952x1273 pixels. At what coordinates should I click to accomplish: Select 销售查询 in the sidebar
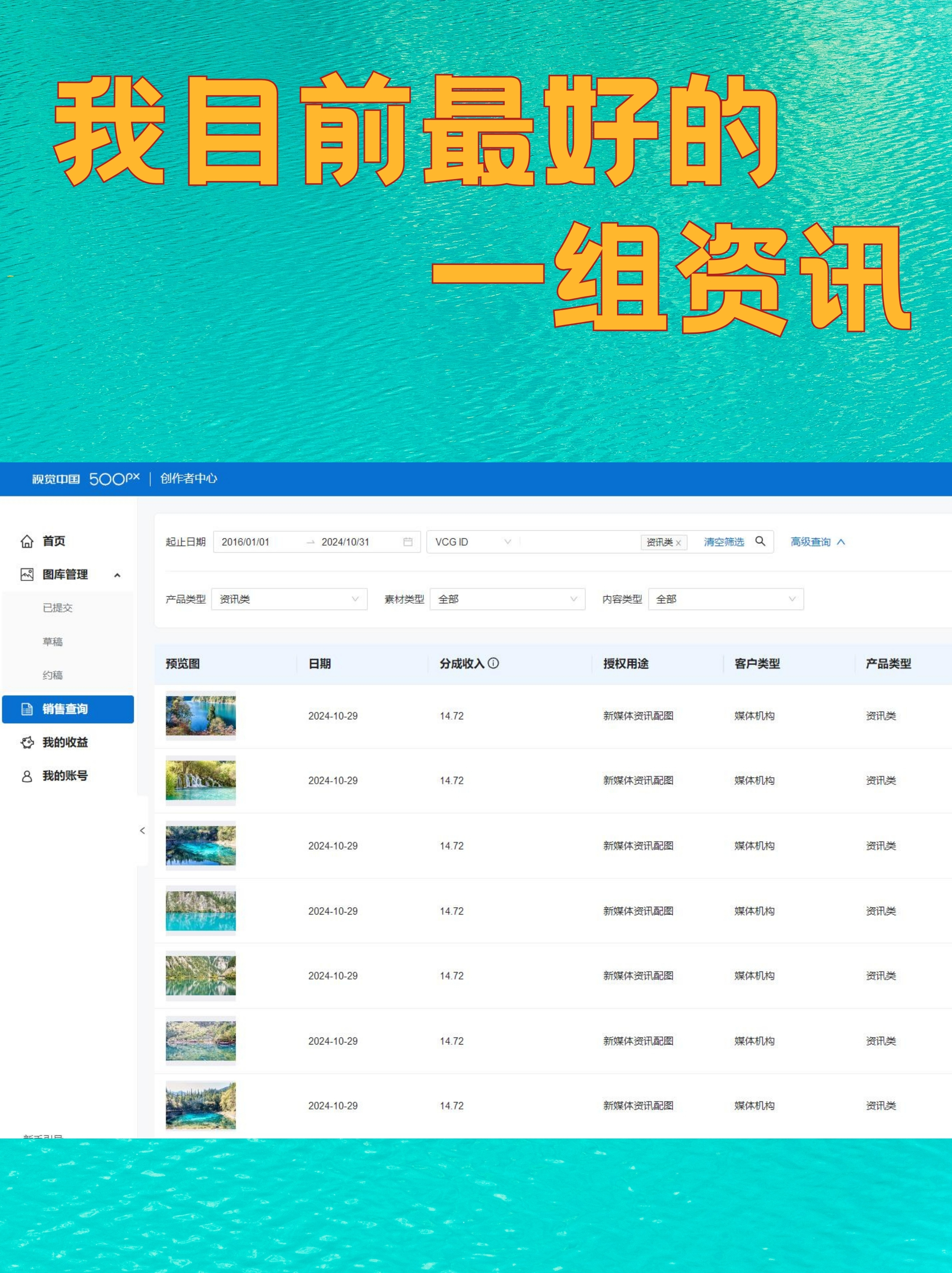click(x=68, y=709)
